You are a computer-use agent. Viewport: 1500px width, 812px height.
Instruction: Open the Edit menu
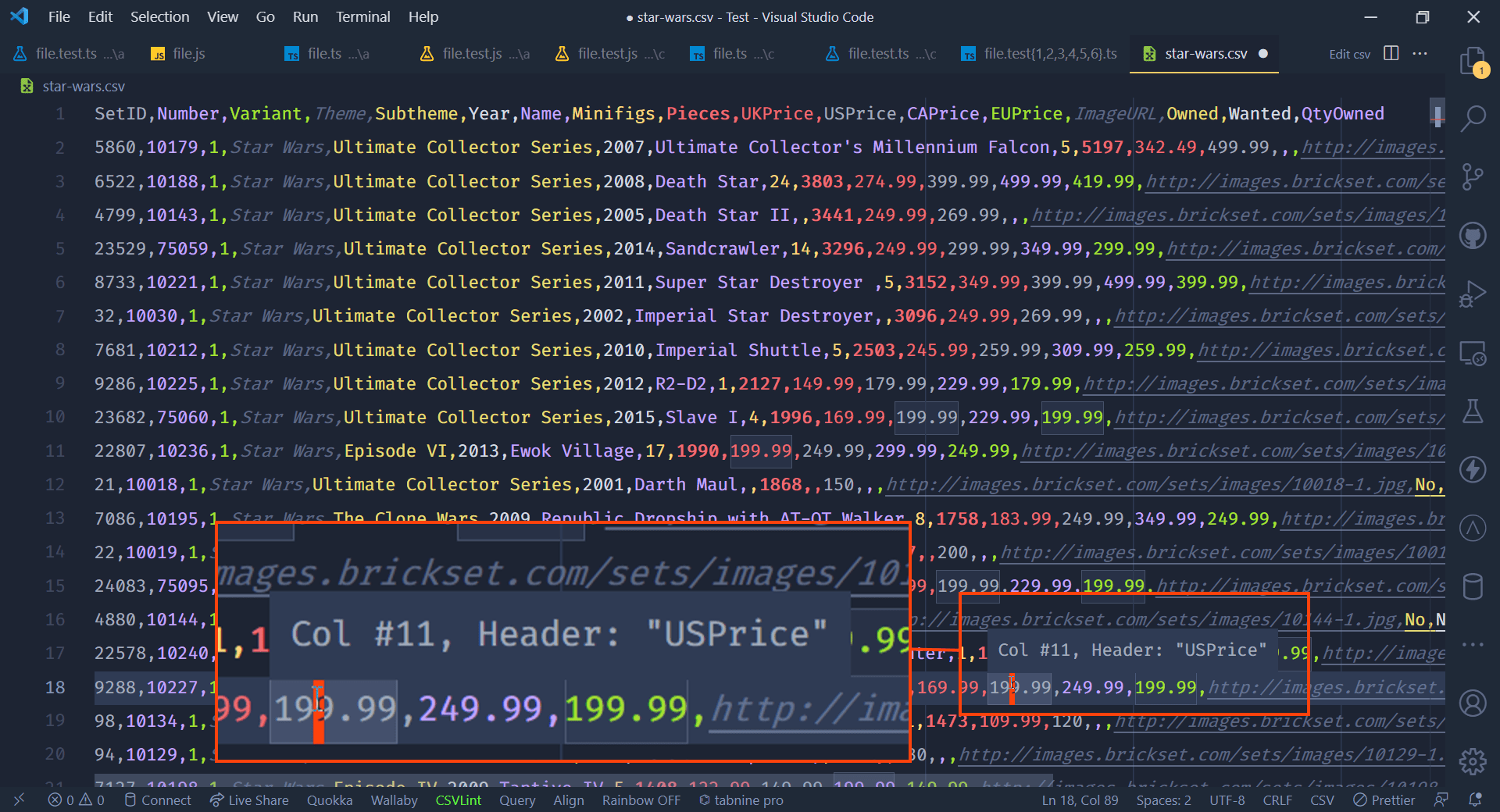pos(100,16)
